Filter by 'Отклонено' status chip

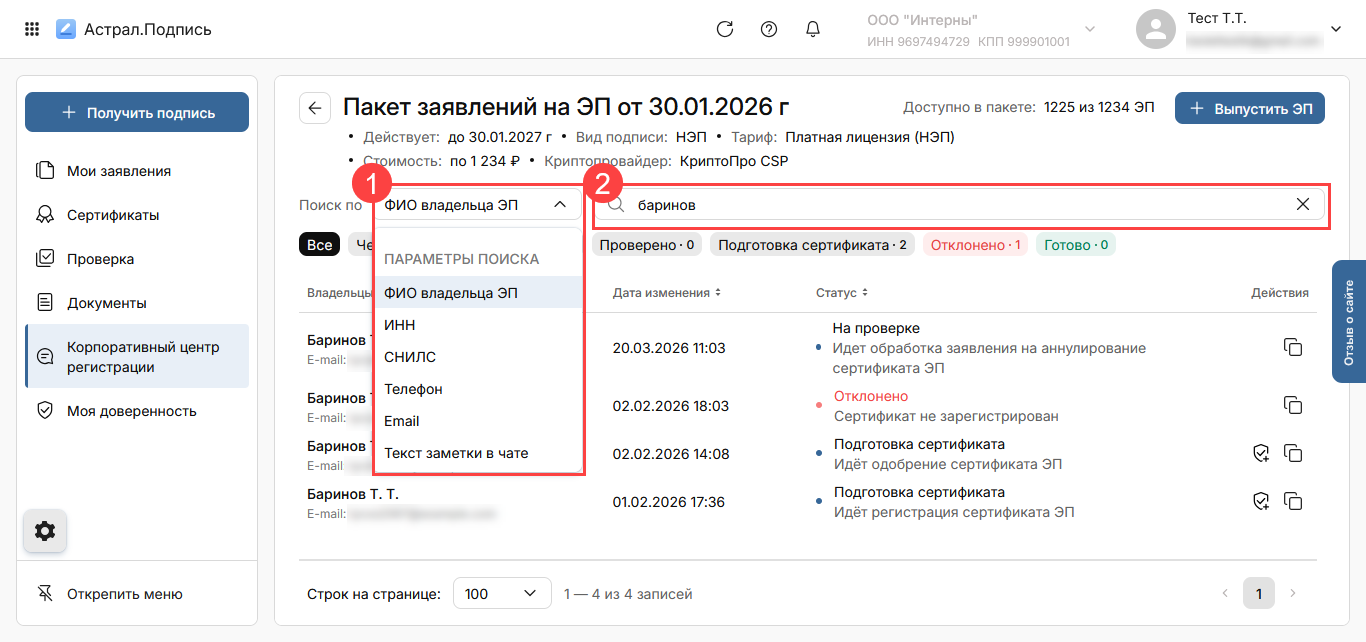(974, 245)
